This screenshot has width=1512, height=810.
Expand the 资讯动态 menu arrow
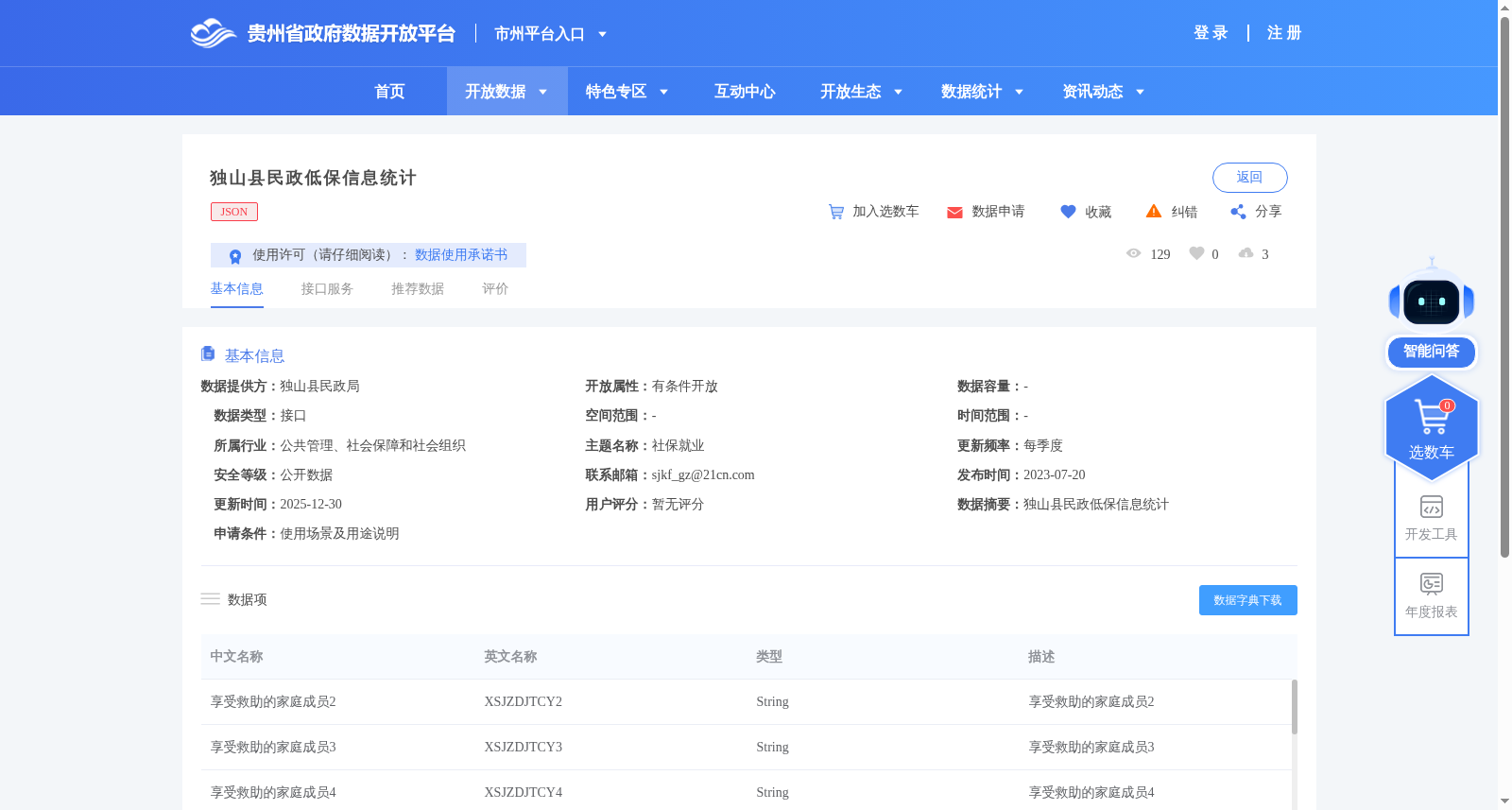coord(1141,92)
